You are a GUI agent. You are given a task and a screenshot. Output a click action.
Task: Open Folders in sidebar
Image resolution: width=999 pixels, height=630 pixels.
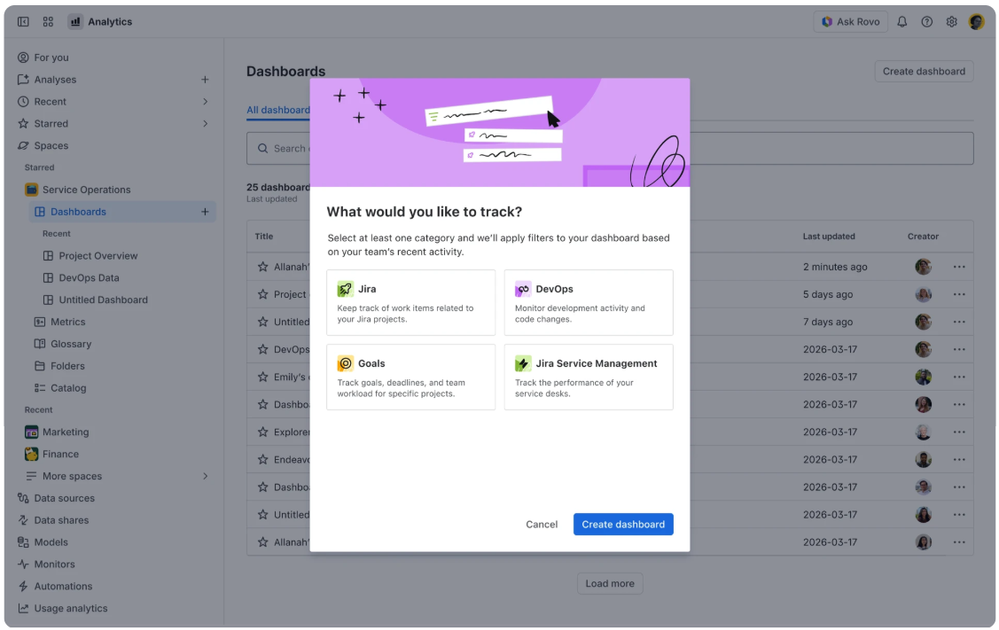click(x=68, y=366)
